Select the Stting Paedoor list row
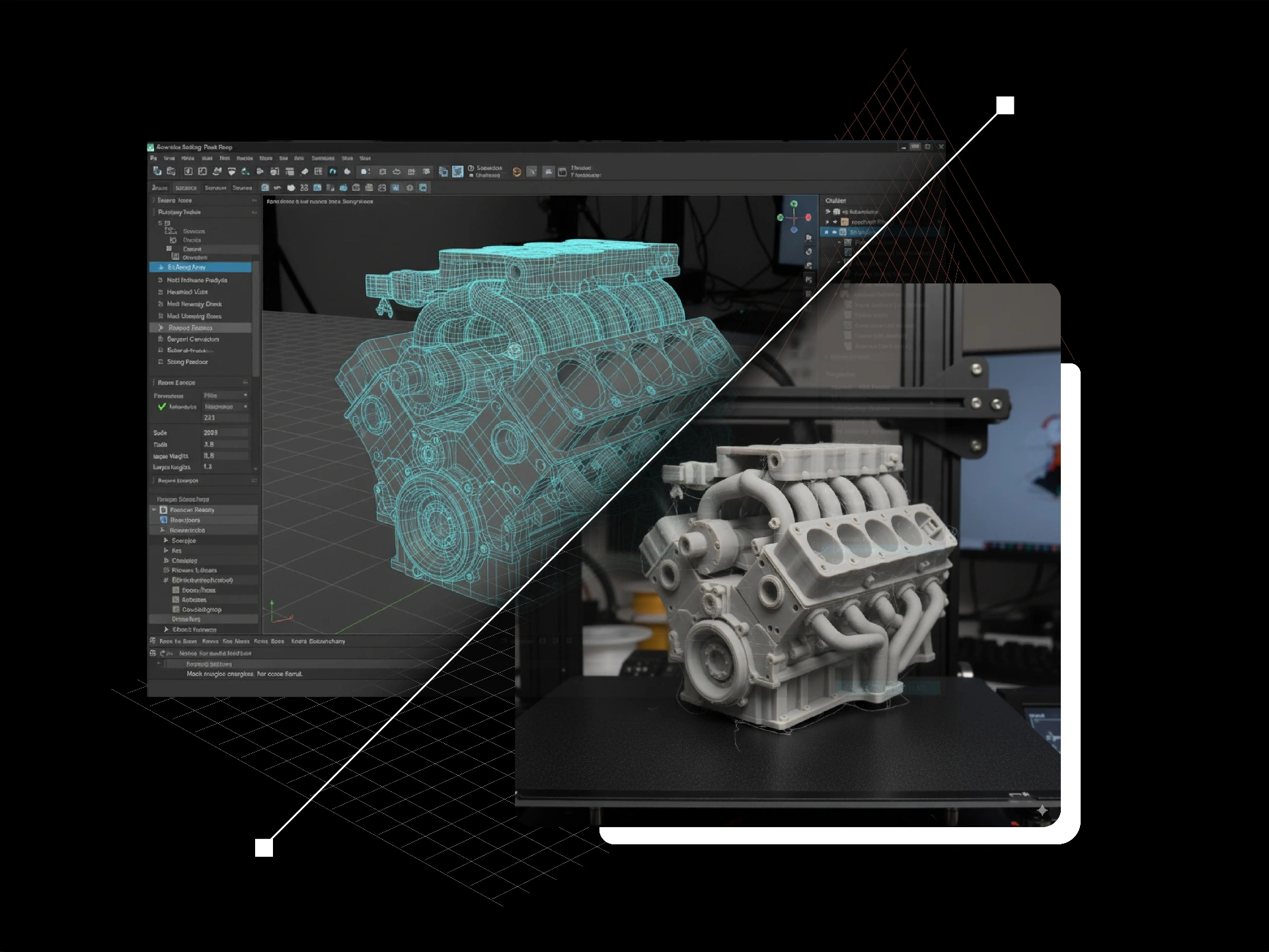This screenshot has height=952, width=1269. pos(200,362)
